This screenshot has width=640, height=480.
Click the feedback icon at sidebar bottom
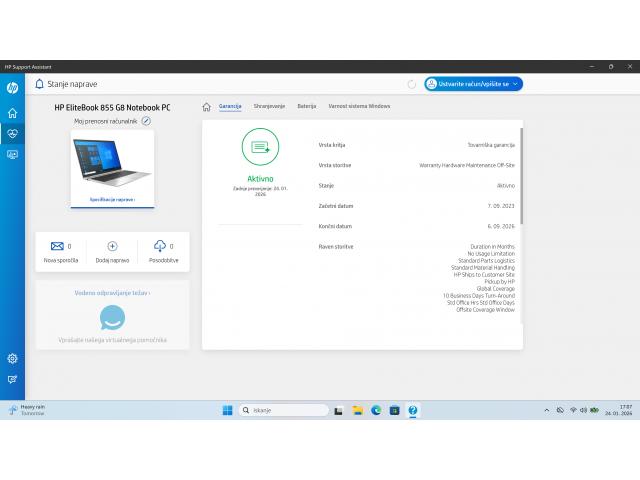pyautogui.click(x=12, y=379)
